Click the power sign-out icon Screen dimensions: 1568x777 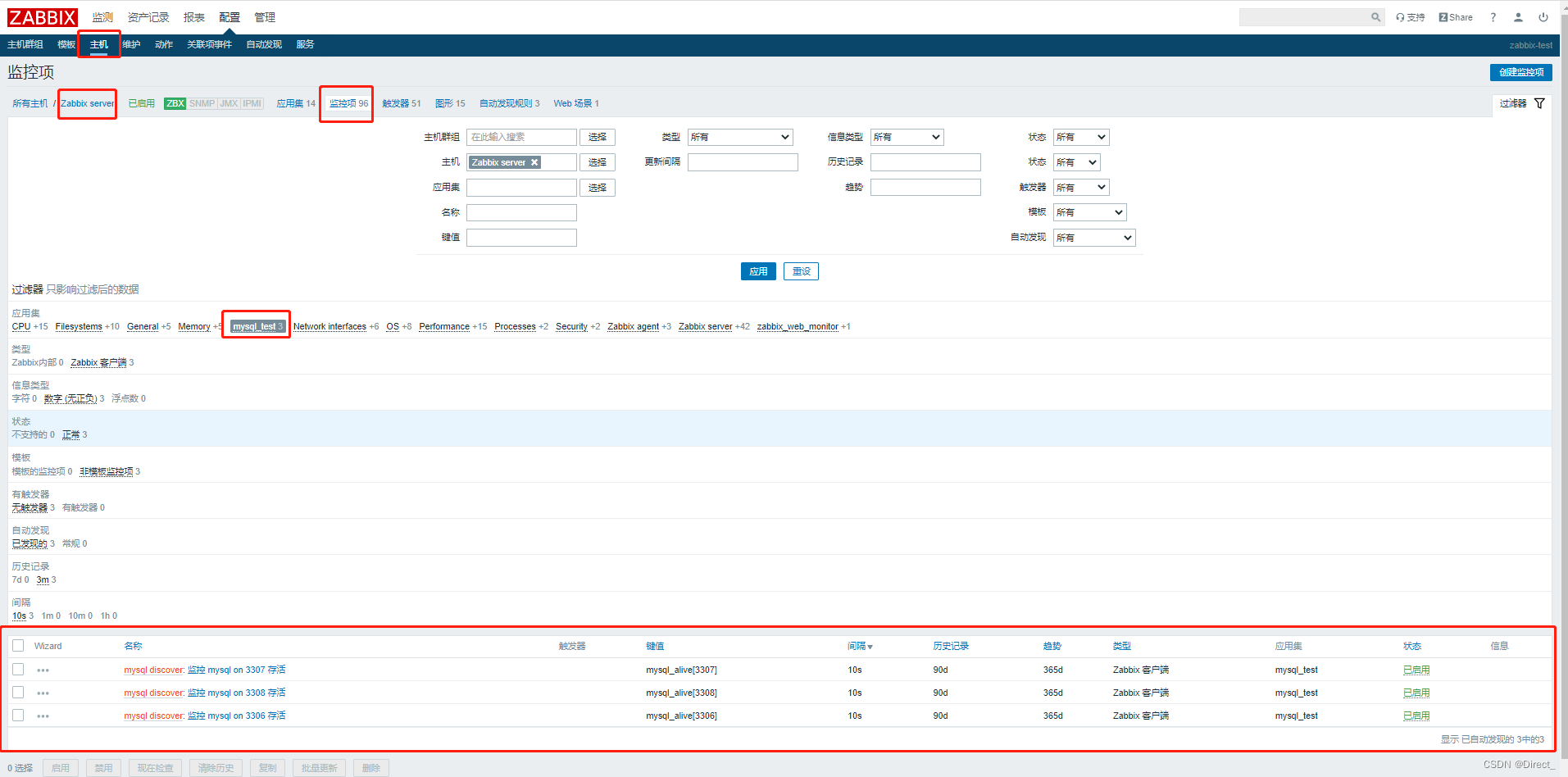point(1543,17)
